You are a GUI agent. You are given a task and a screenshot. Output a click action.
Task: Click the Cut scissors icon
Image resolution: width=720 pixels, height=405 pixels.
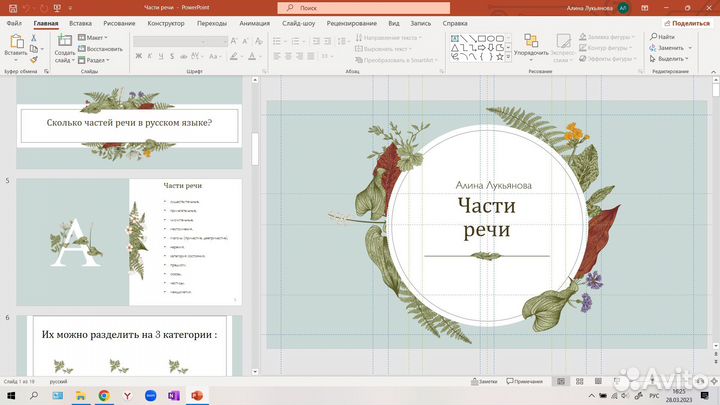coord(34,38)
